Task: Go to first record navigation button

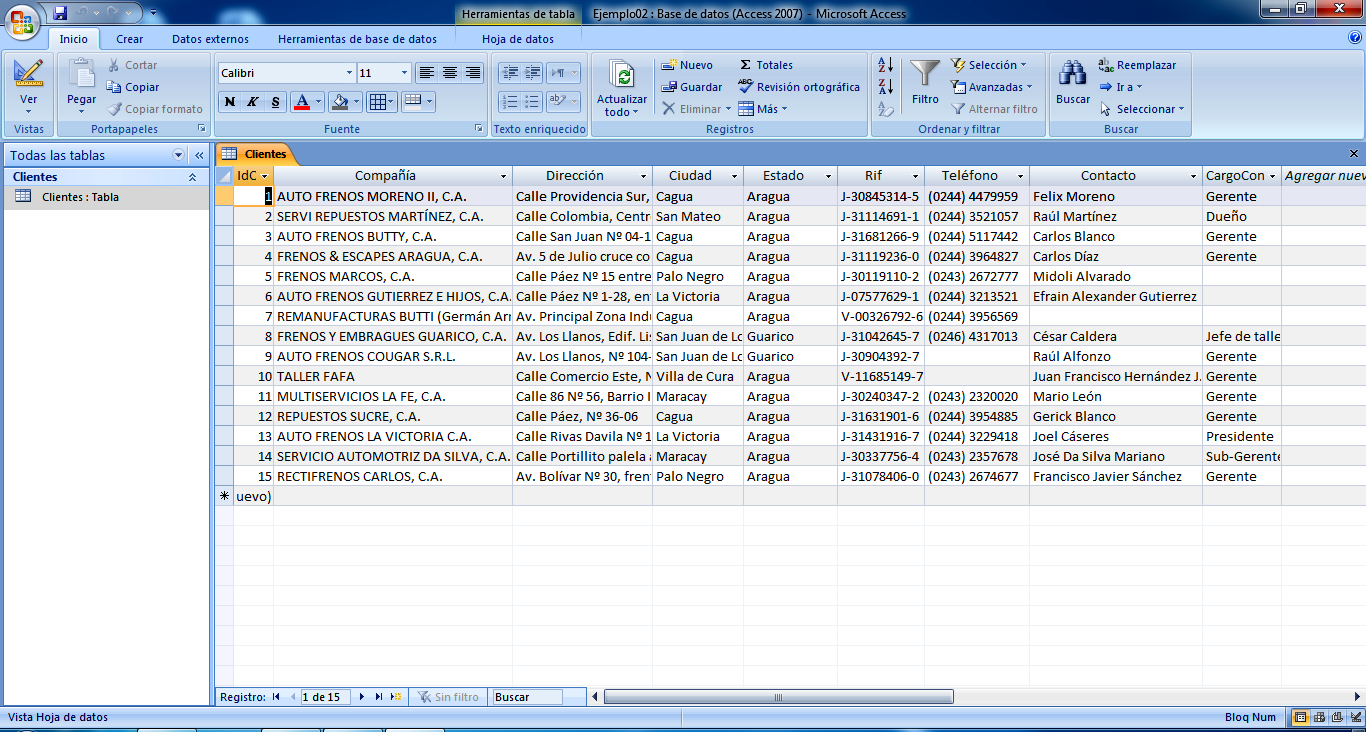Action: tap(275, 697)
